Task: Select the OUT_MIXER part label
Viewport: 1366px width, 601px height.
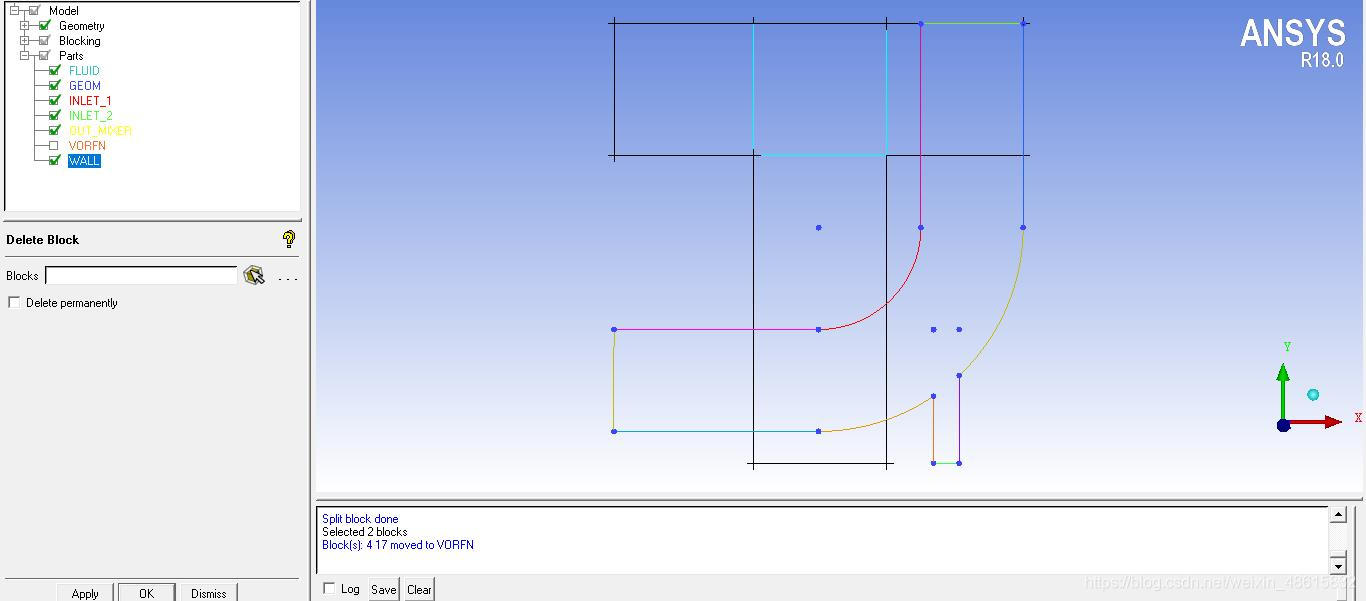Action: click(100, 131)
